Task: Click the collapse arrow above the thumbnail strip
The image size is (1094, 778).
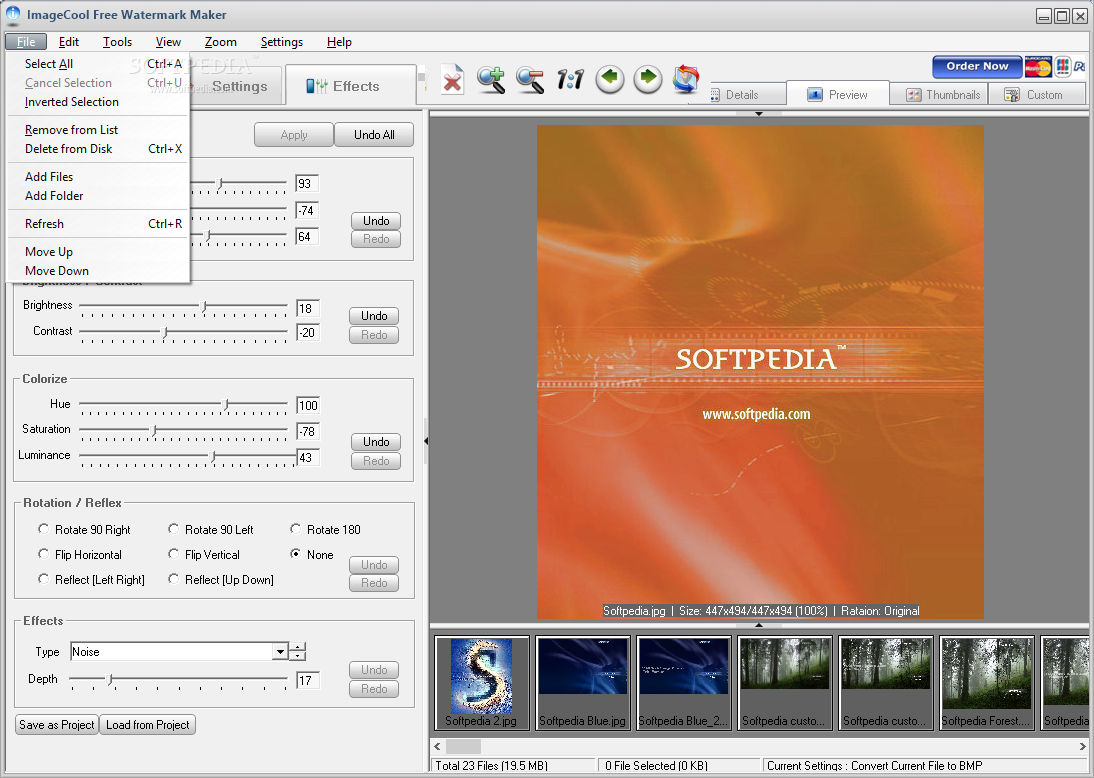Action: pos(758,625)
